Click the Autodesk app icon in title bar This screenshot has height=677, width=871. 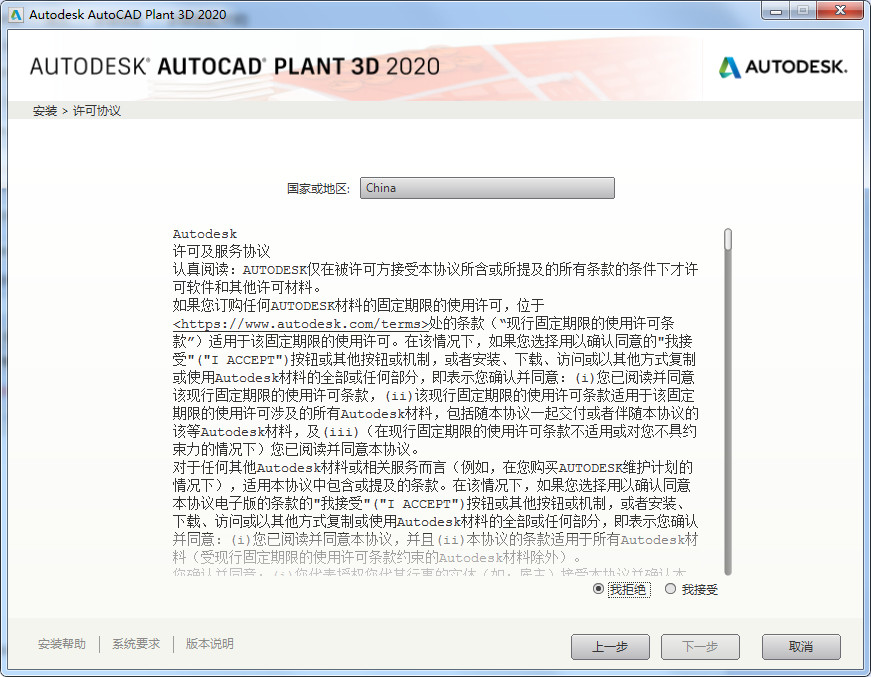click(16, 14)
